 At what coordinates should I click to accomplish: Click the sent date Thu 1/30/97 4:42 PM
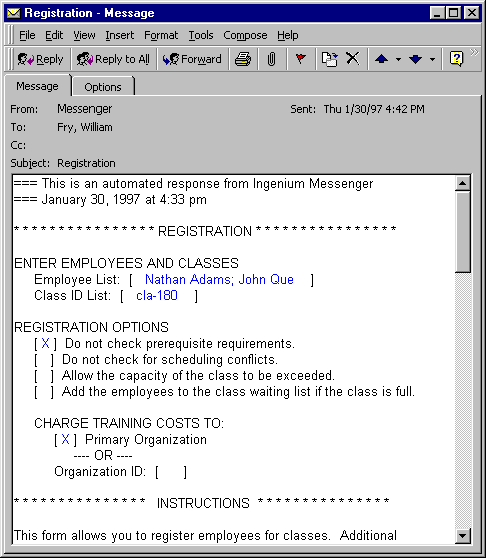pos(374,109)
